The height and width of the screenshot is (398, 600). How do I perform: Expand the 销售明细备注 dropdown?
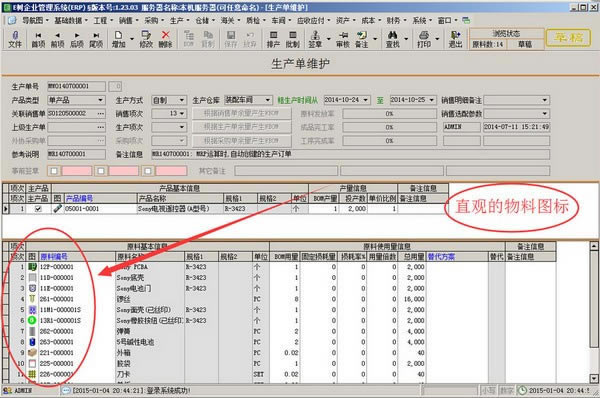point(545,100)
